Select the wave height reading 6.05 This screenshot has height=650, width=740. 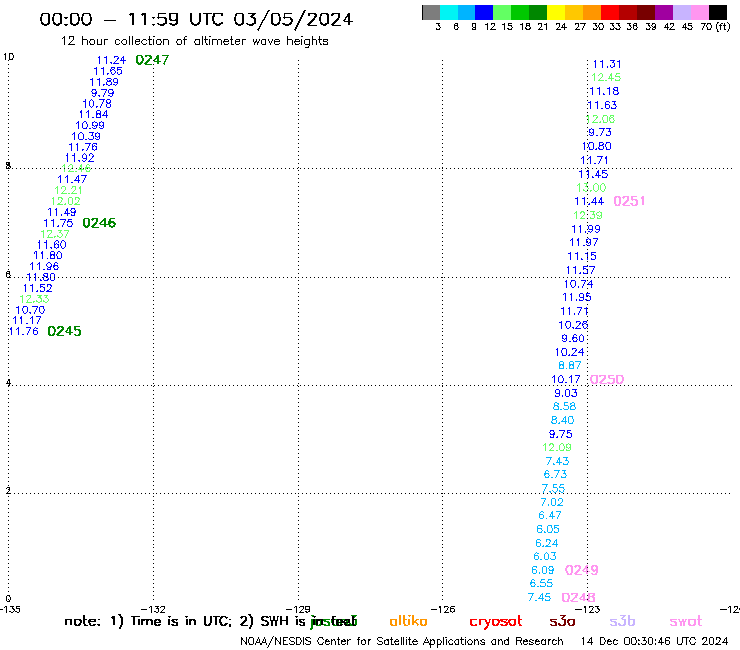548,530
